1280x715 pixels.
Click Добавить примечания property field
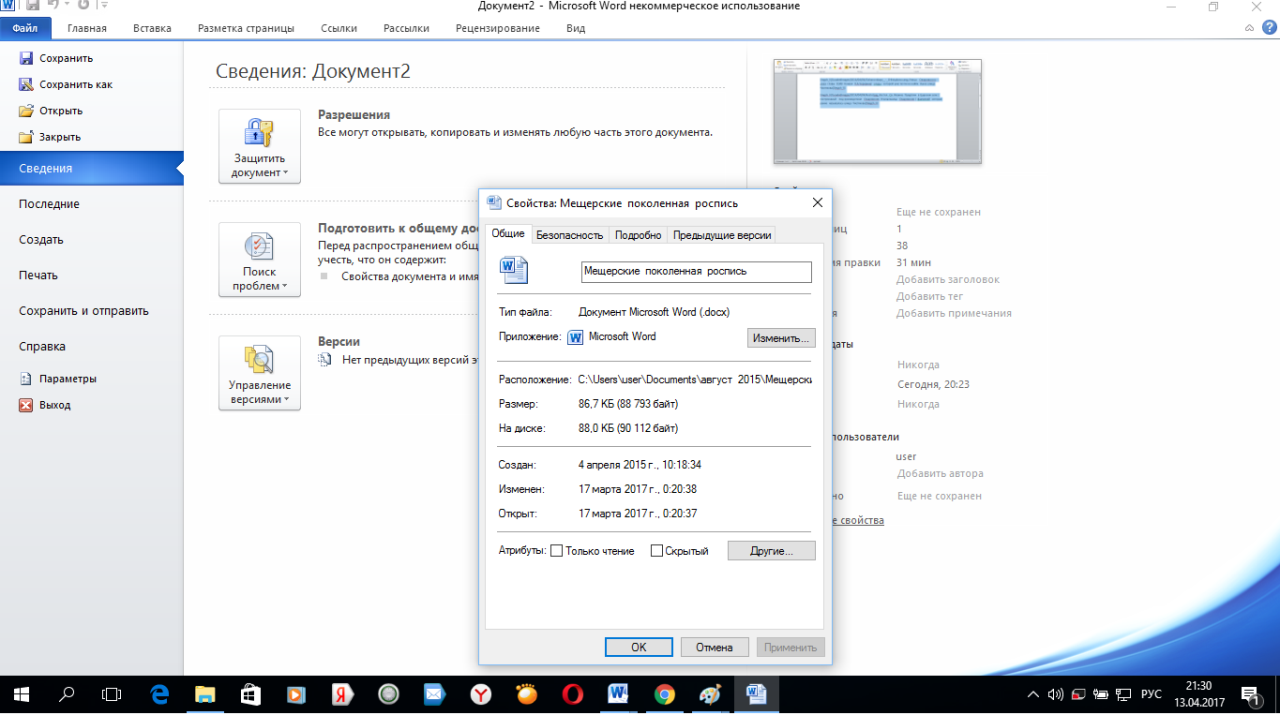coord(954,313)
